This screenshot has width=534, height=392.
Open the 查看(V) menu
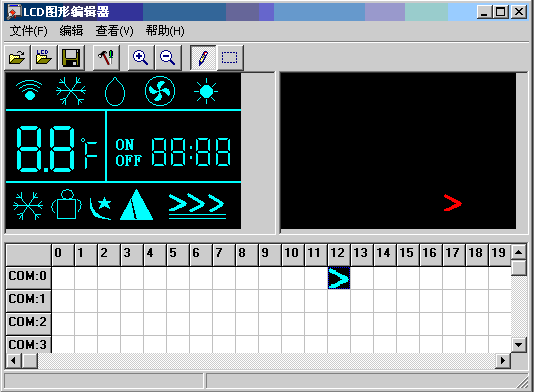coord(114,31)
